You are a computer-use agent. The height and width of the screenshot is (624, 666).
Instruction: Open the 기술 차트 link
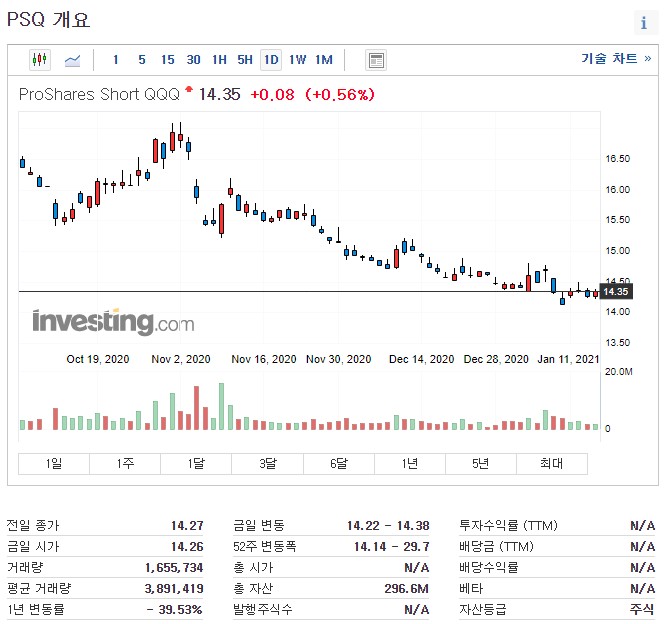[x=616, y=58]
